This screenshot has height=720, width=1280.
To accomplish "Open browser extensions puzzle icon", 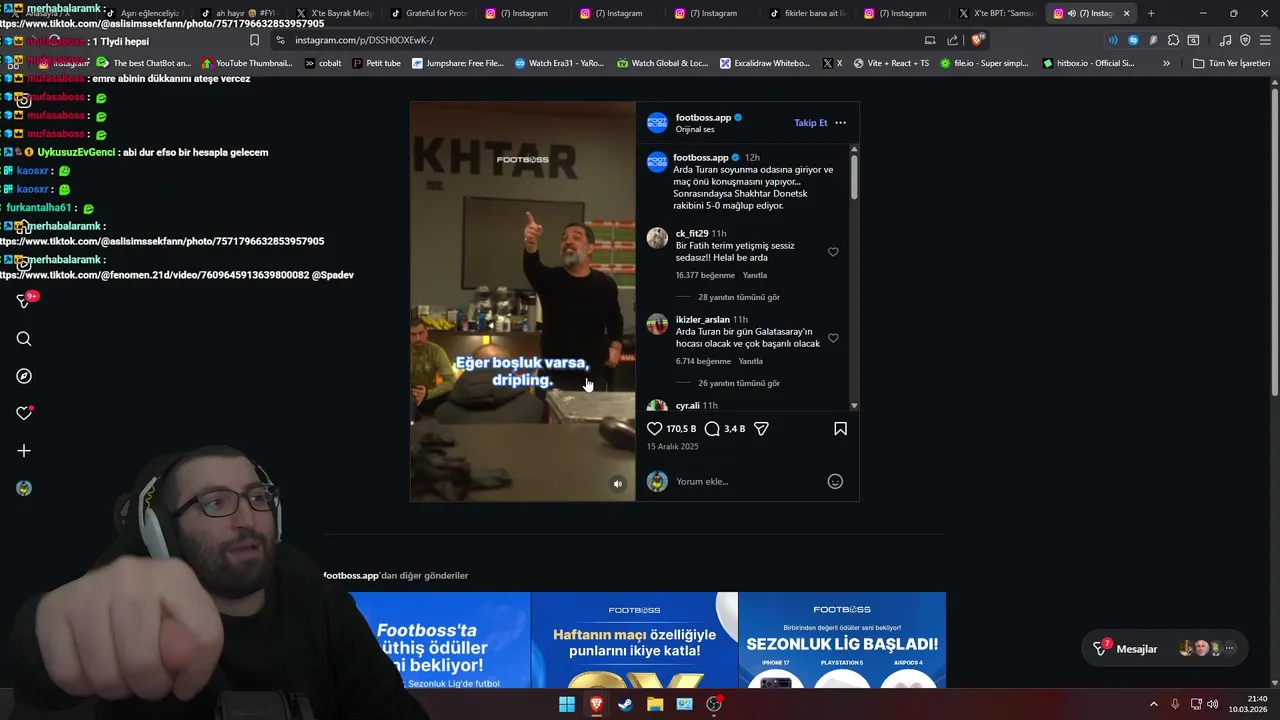I will point(1173,40).
